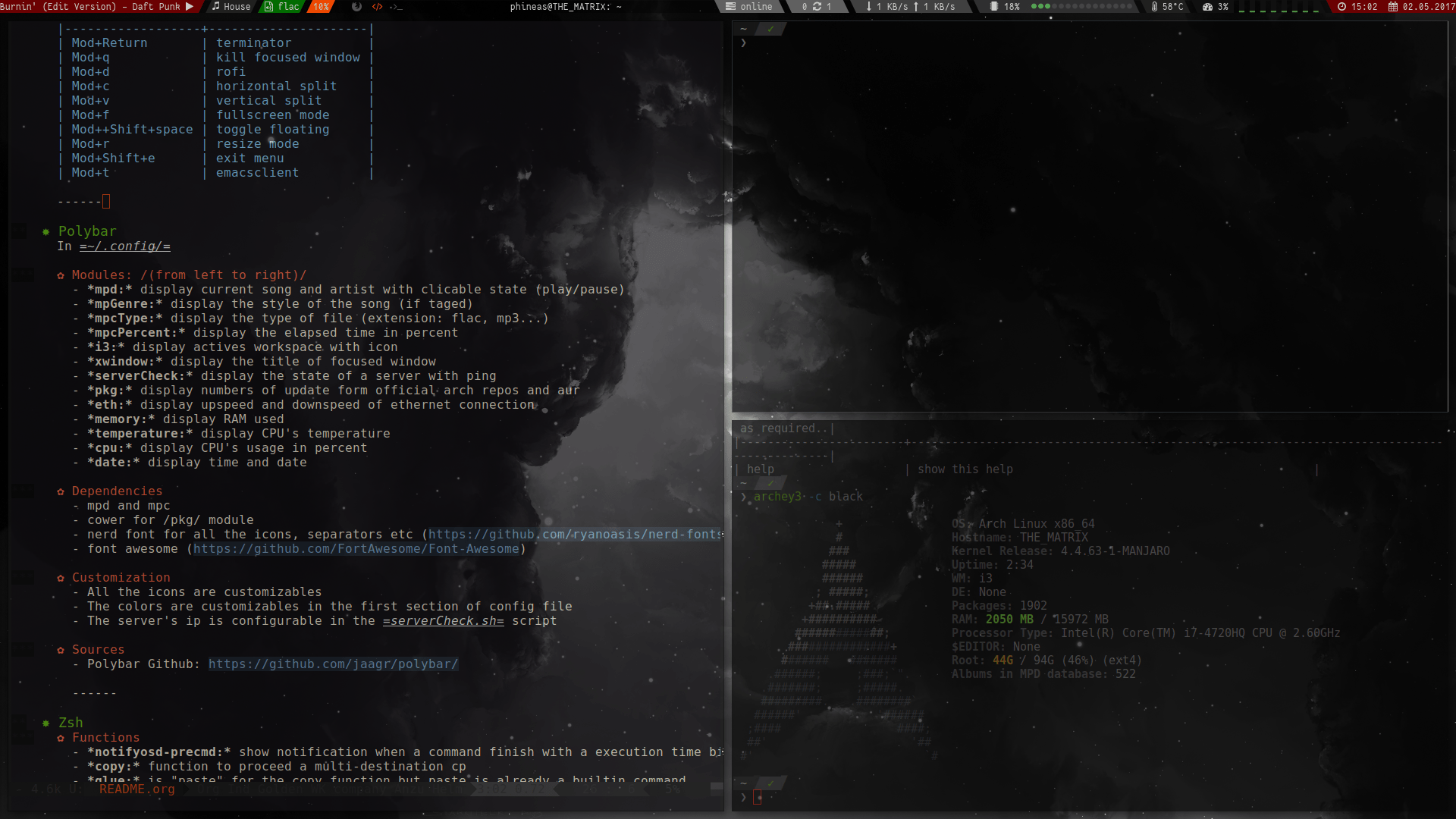This screenshot has height=819, width=1456.
Task: Click the CPU usage gauge icon
Action: 1208,6
